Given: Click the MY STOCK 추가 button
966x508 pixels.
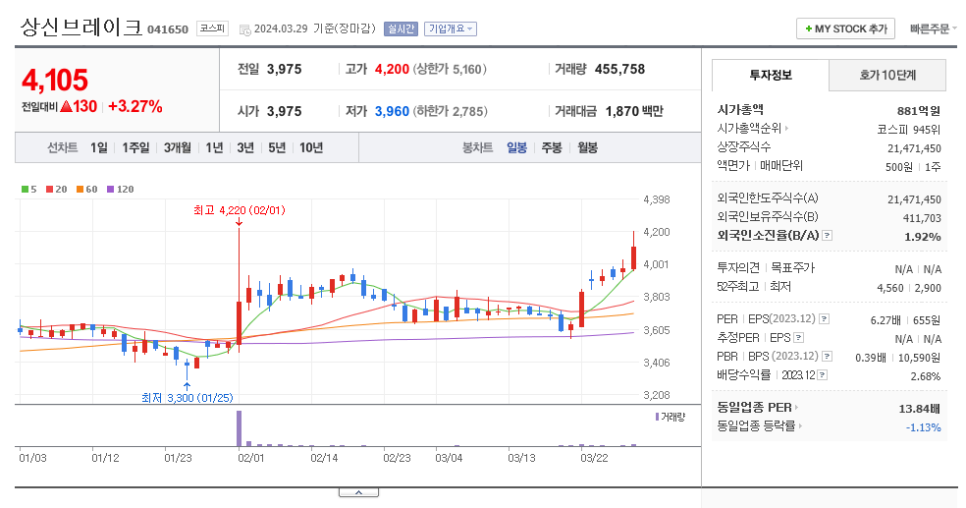Looking at the screenshot, I should (x=846, y=29).
